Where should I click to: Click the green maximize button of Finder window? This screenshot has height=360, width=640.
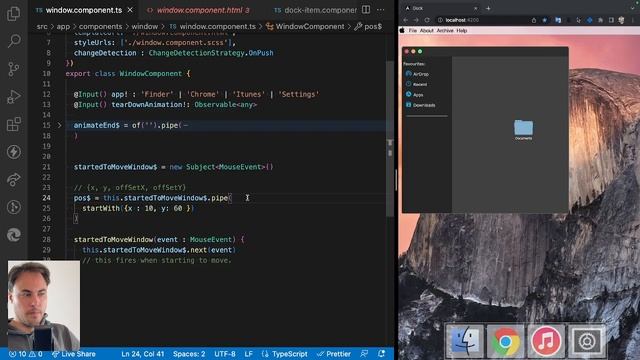point(420,51)
